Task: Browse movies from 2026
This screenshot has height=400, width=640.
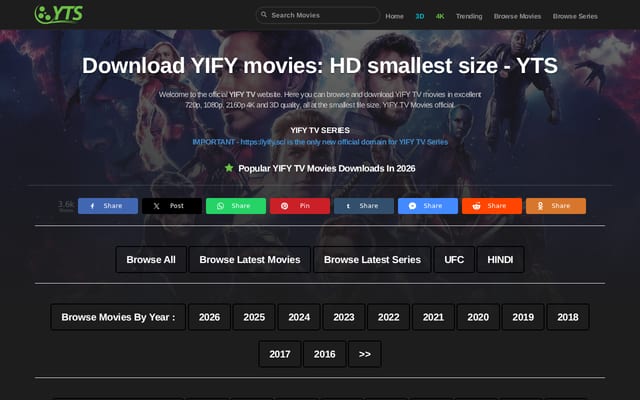Action: [x=209, y=317]
